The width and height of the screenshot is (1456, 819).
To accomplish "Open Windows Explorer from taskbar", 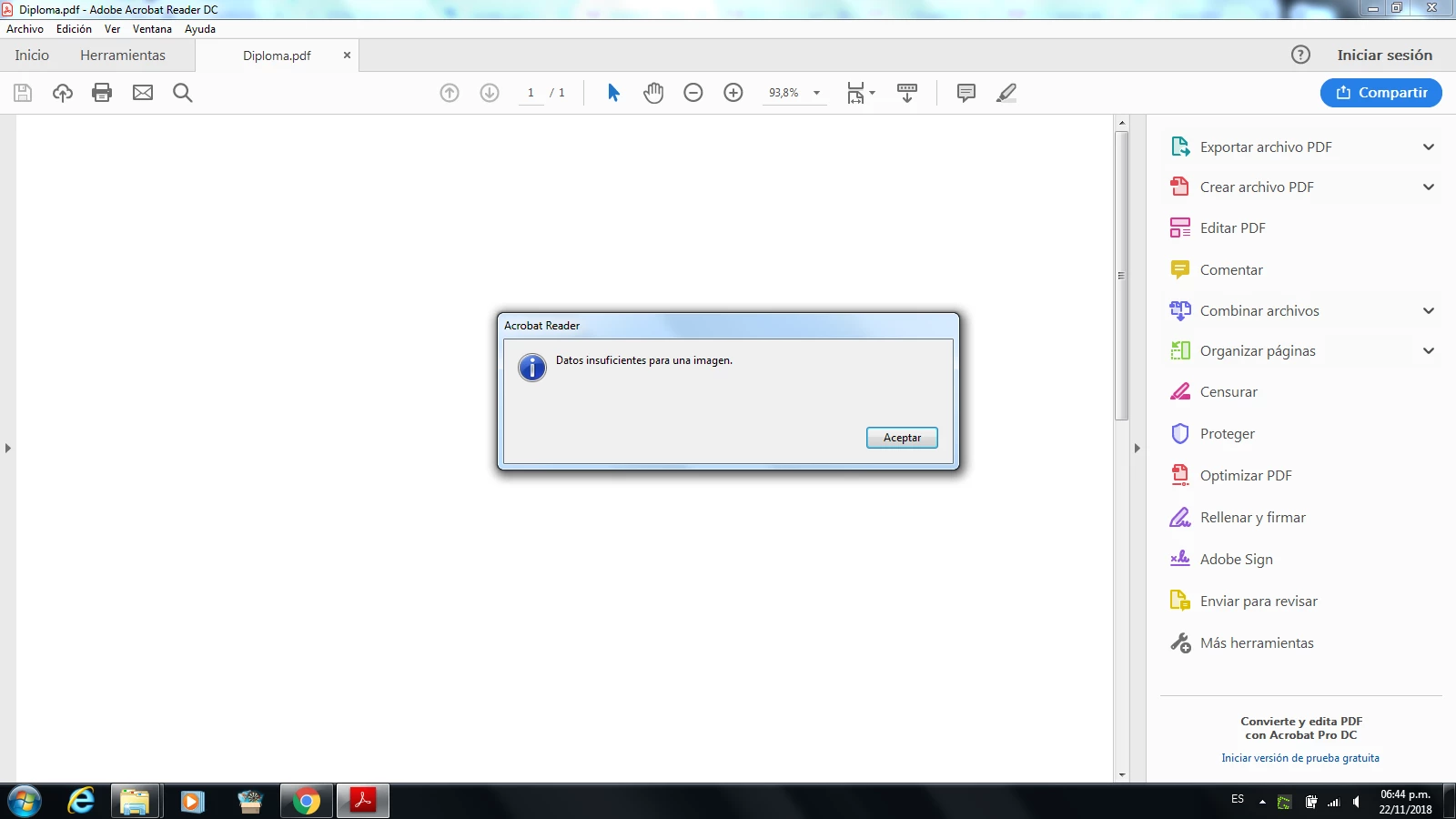I will (135, 802).
